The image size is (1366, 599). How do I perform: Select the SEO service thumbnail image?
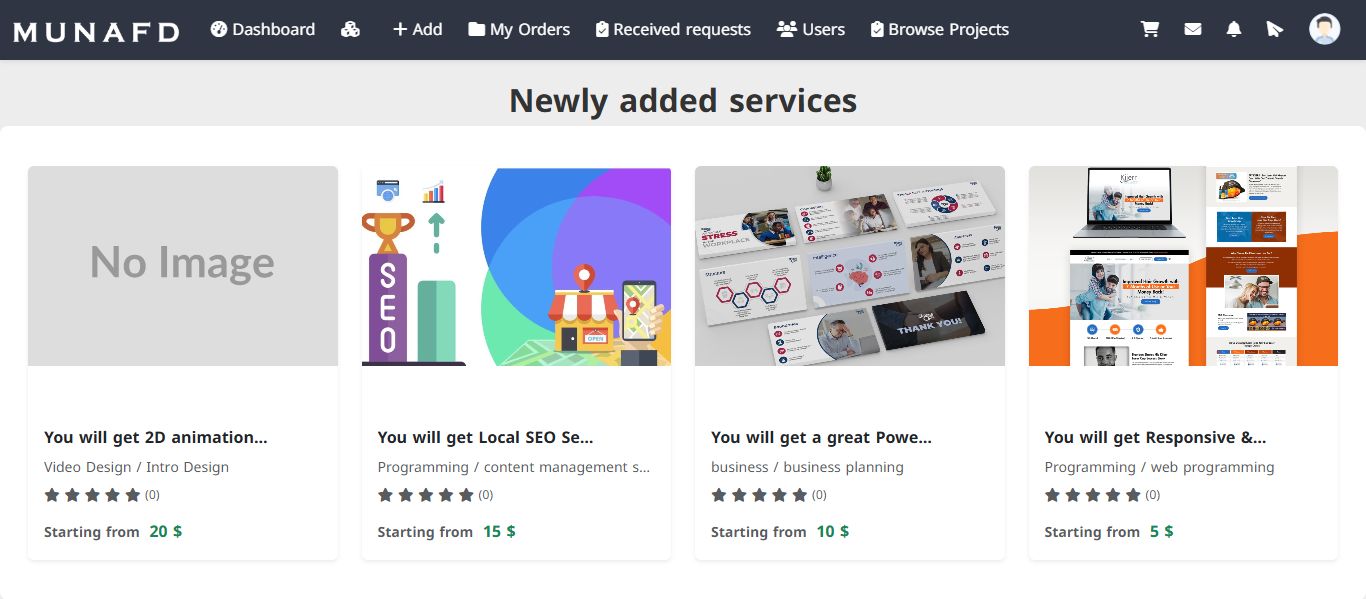[516, 266]
